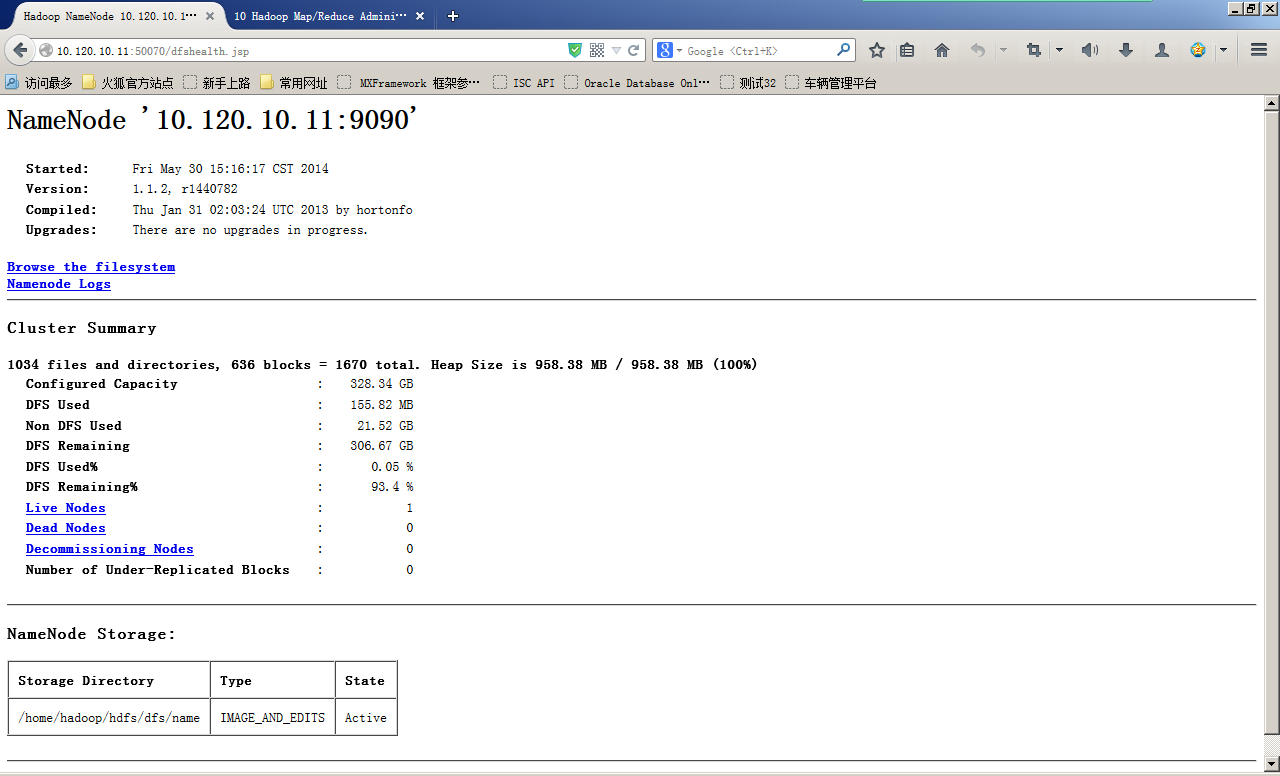Click the magnifier search icon
1280x776 pixels.
(x=844, y=50)
